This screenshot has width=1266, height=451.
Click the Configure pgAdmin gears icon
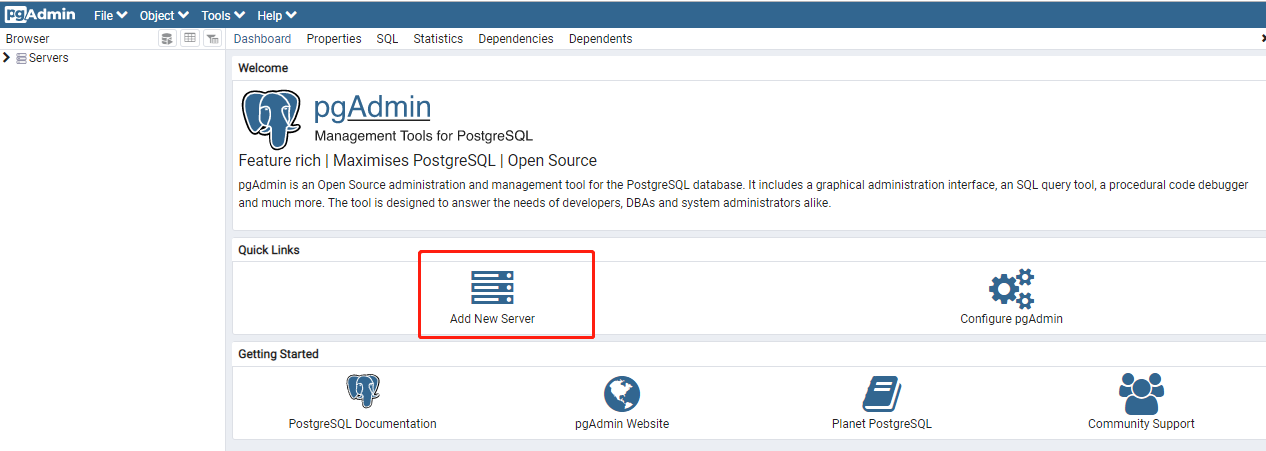(1011, 287)
